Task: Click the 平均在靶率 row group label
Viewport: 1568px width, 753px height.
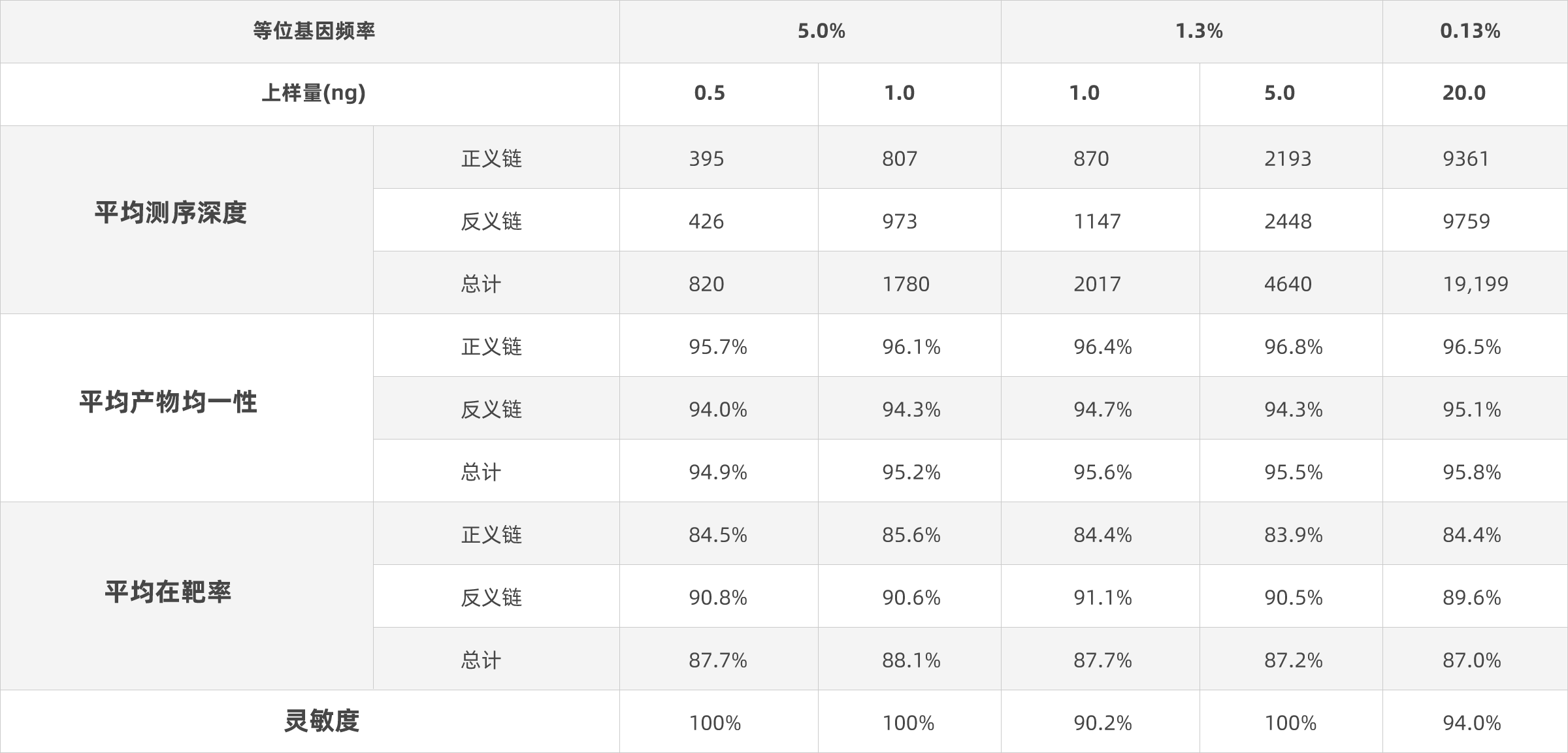Action: pyautogui.click(x=169, y=592)
